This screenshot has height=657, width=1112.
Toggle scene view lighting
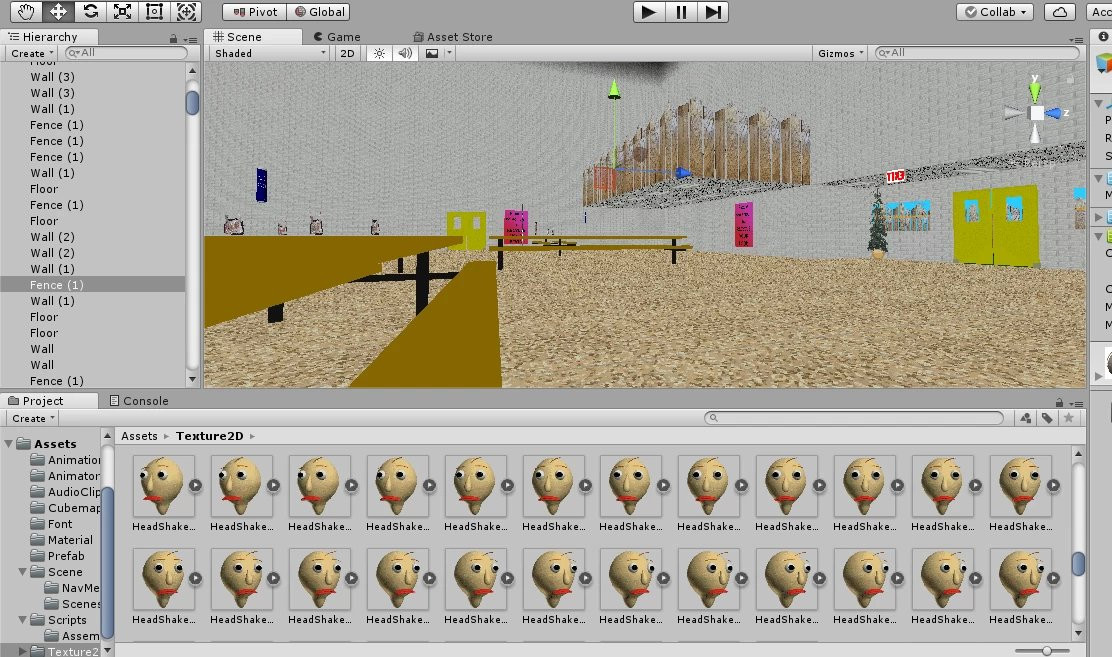[x=378, y=52]
